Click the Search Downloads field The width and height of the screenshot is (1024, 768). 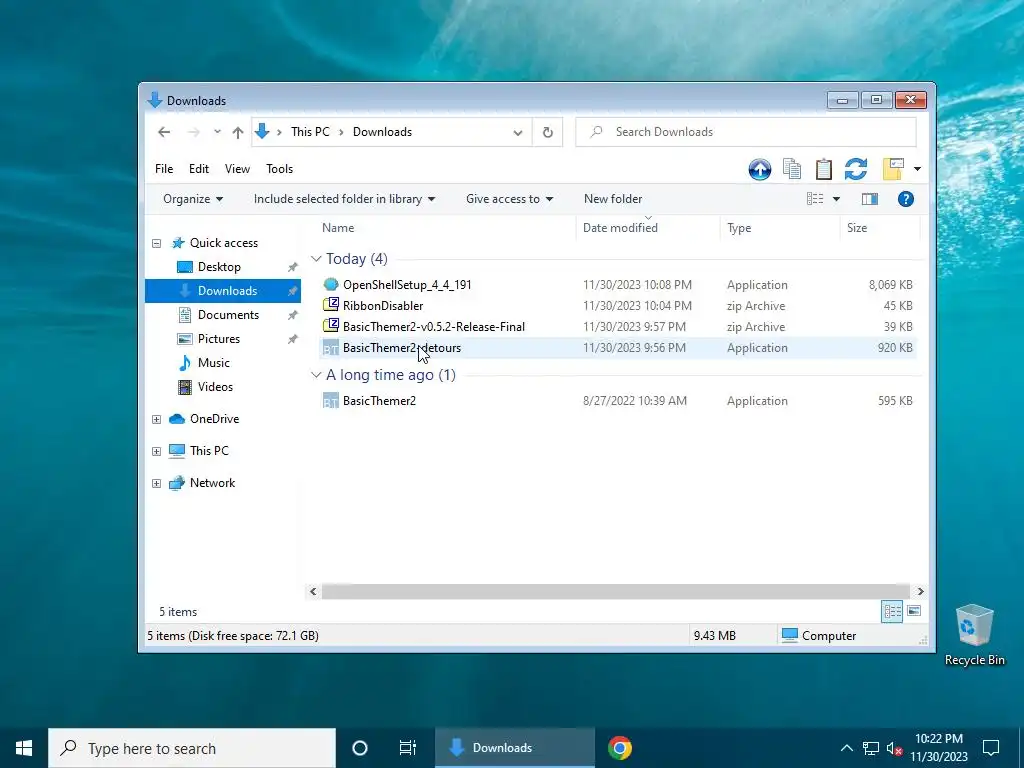pos(746,132)
